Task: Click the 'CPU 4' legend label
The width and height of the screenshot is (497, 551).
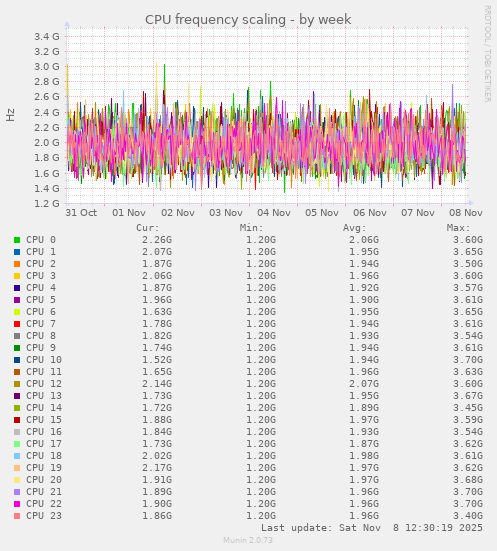Action: tap(41, 288)
